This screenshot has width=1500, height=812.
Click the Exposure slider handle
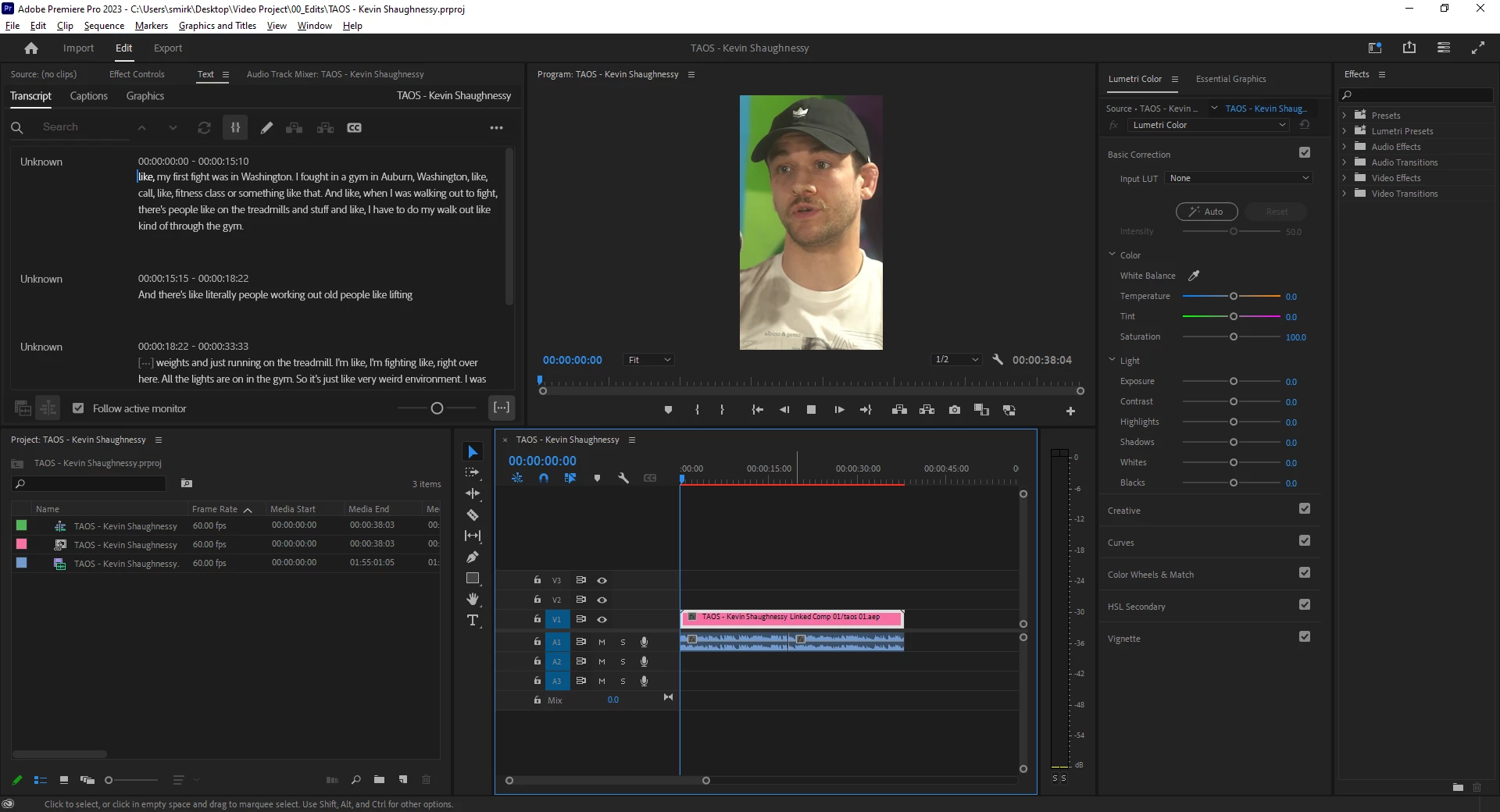(1234, 382)
